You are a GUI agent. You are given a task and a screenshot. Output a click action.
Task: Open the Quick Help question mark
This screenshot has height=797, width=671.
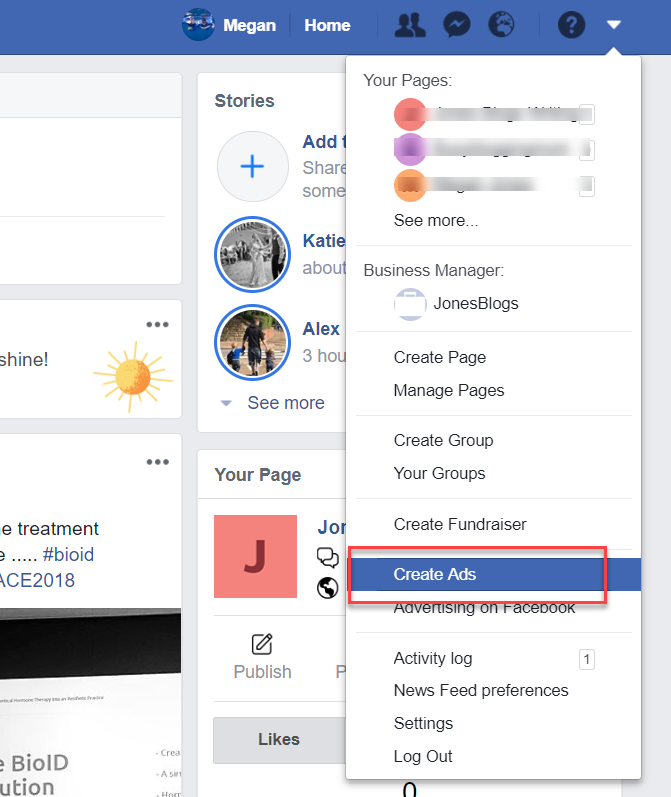(571, 24)
